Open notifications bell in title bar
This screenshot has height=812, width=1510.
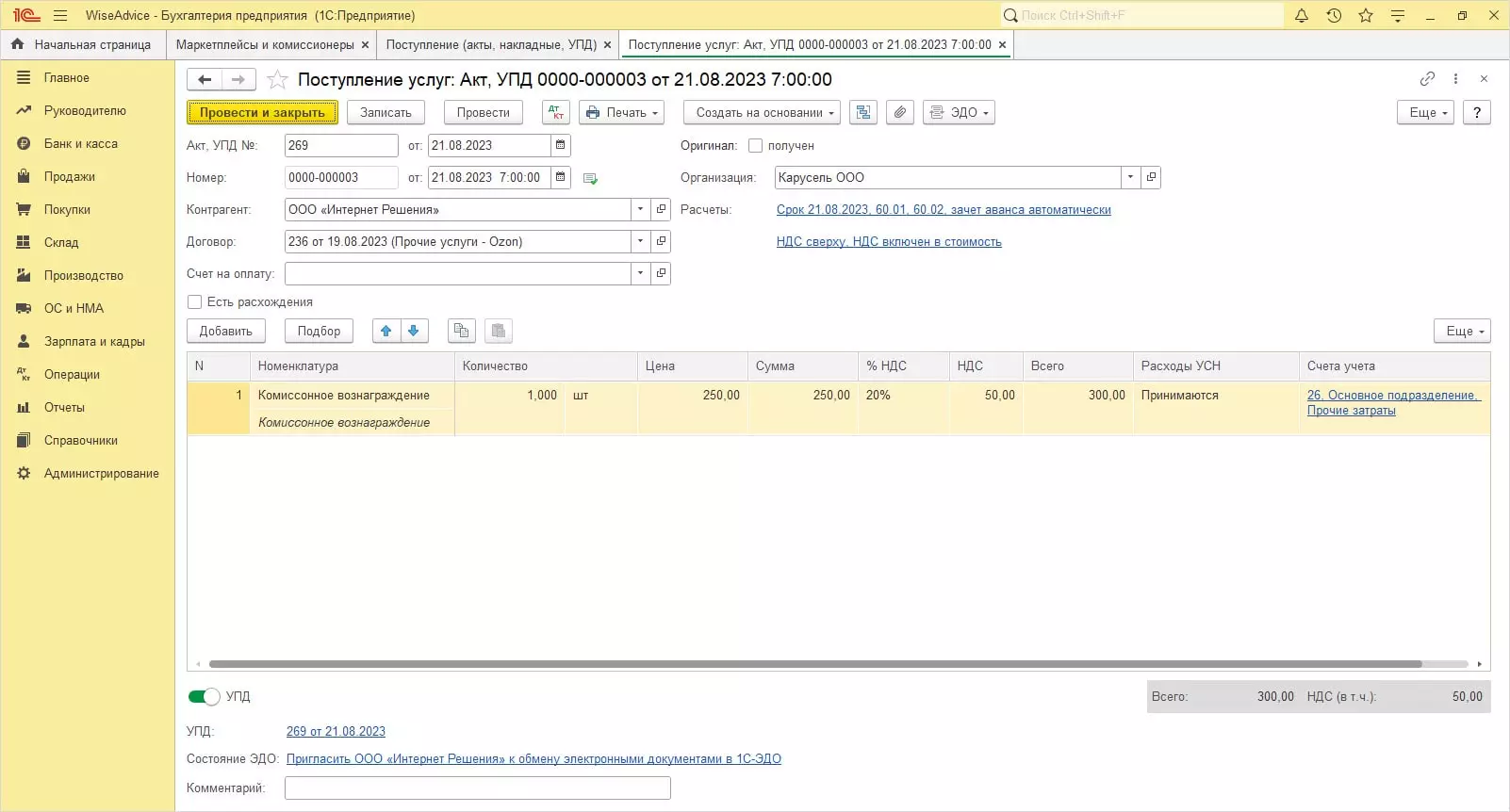[1302, 15]
